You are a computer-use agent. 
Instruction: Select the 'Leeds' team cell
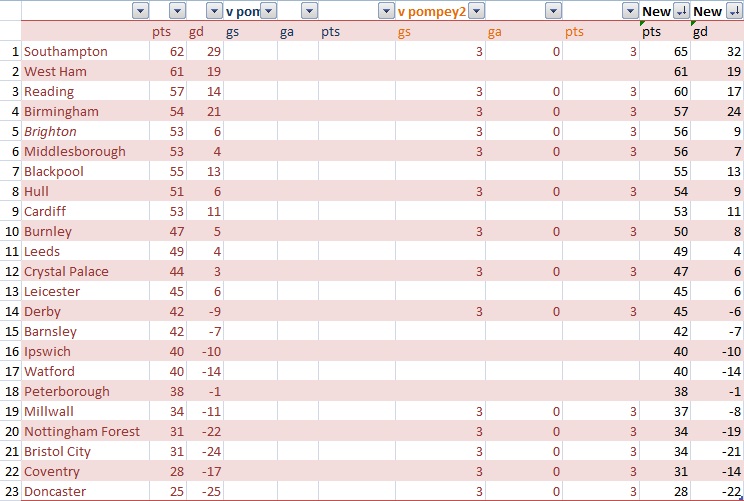85,251
